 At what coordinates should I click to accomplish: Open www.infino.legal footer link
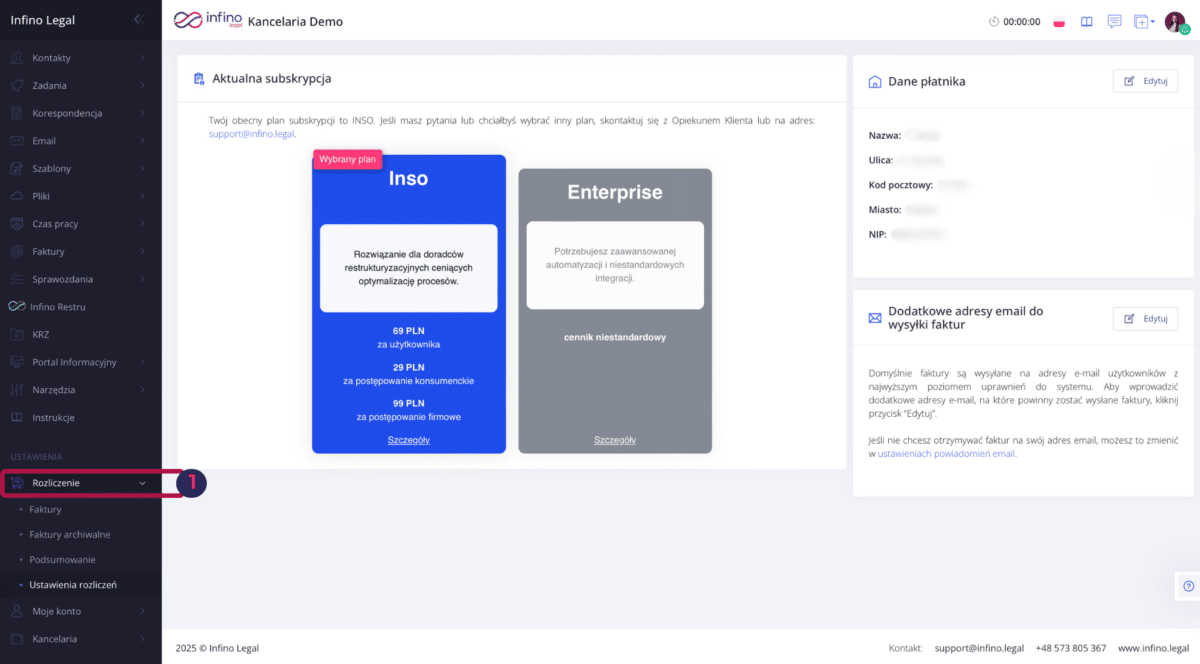point(1151,648)
